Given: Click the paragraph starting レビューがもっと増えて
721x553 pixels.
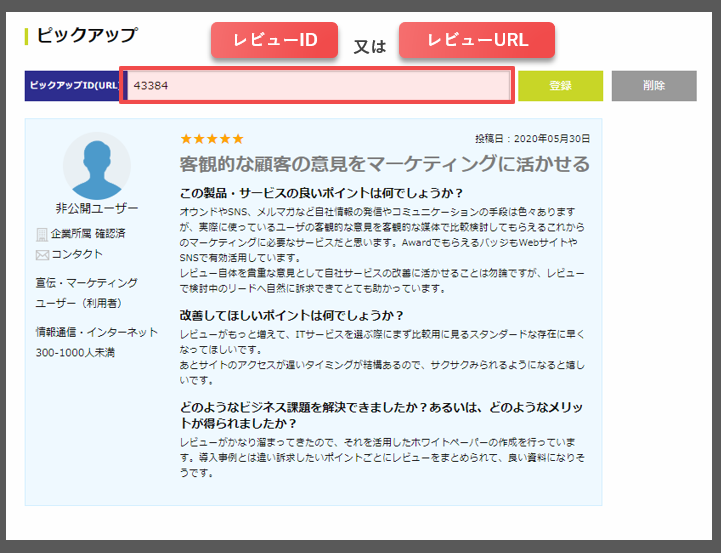Looking at the screenshot, I should [382, 357].
